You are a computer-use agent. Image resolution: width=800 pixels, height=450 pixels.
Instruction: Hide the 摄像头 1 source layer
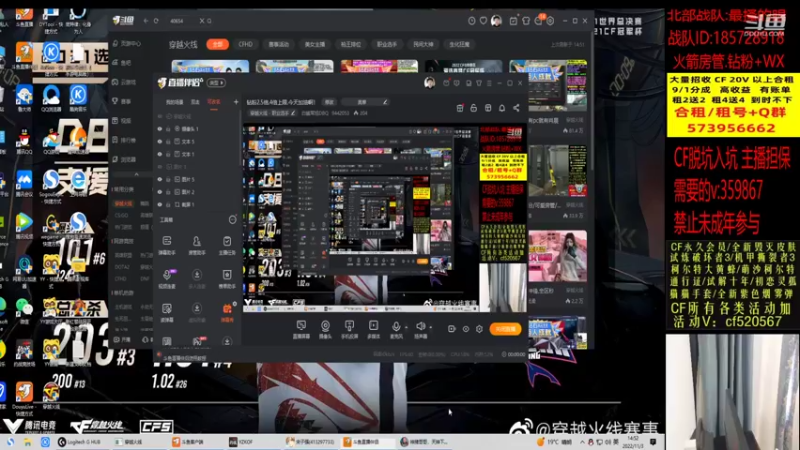(160, 129)
